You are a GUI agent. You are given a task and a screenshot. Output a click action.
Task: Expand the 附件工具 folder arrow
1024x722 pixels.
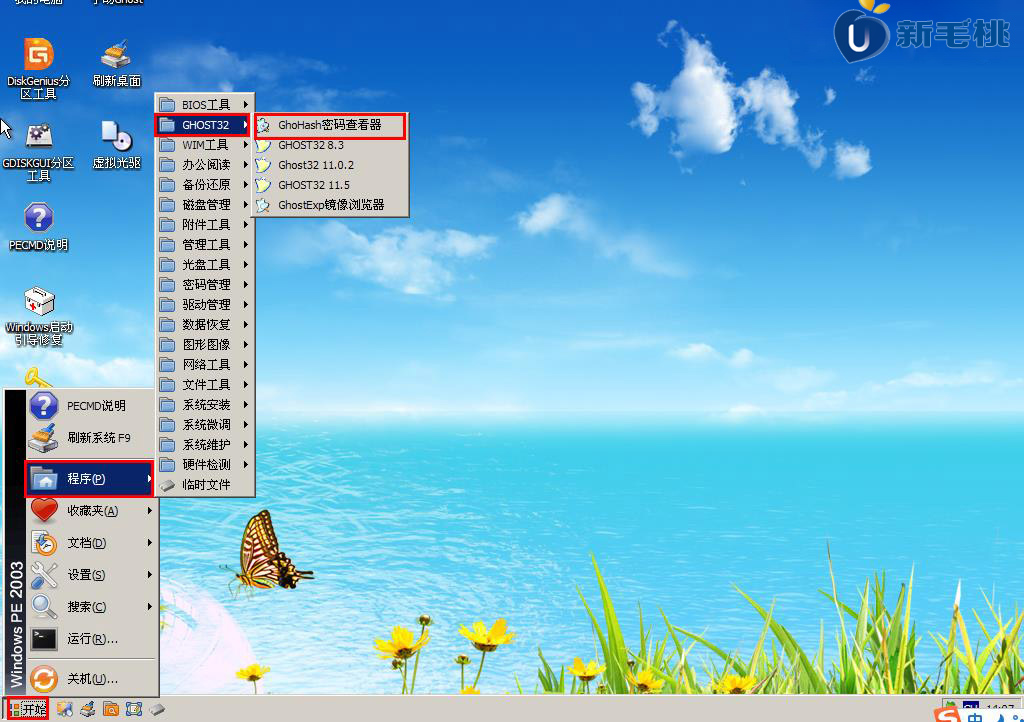[x=246, y=225]
